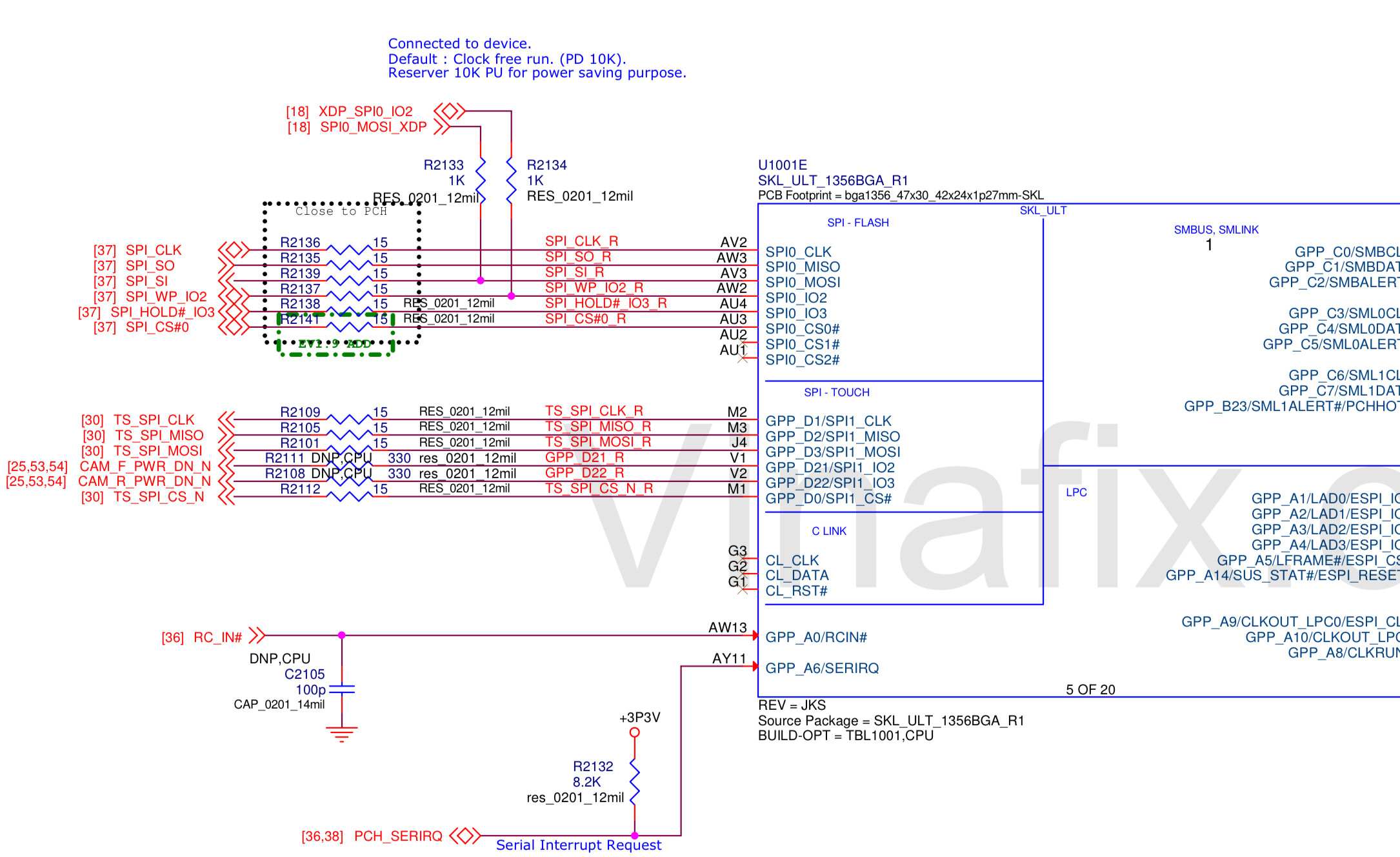Screen dimensions: 1400x857
Task: Click the +3P3V power symbol circle
Action: click(x=634, y=732)
